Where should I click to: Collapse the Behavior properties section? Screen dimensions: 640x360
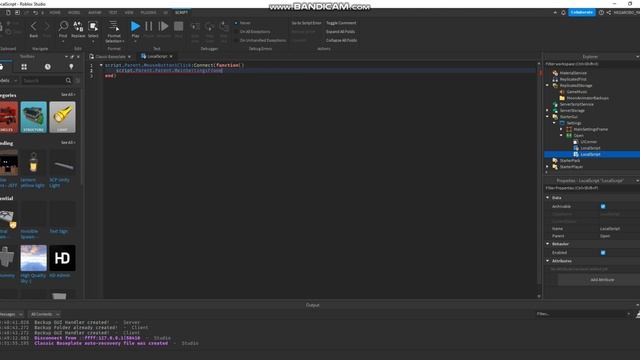pos(548,244)
